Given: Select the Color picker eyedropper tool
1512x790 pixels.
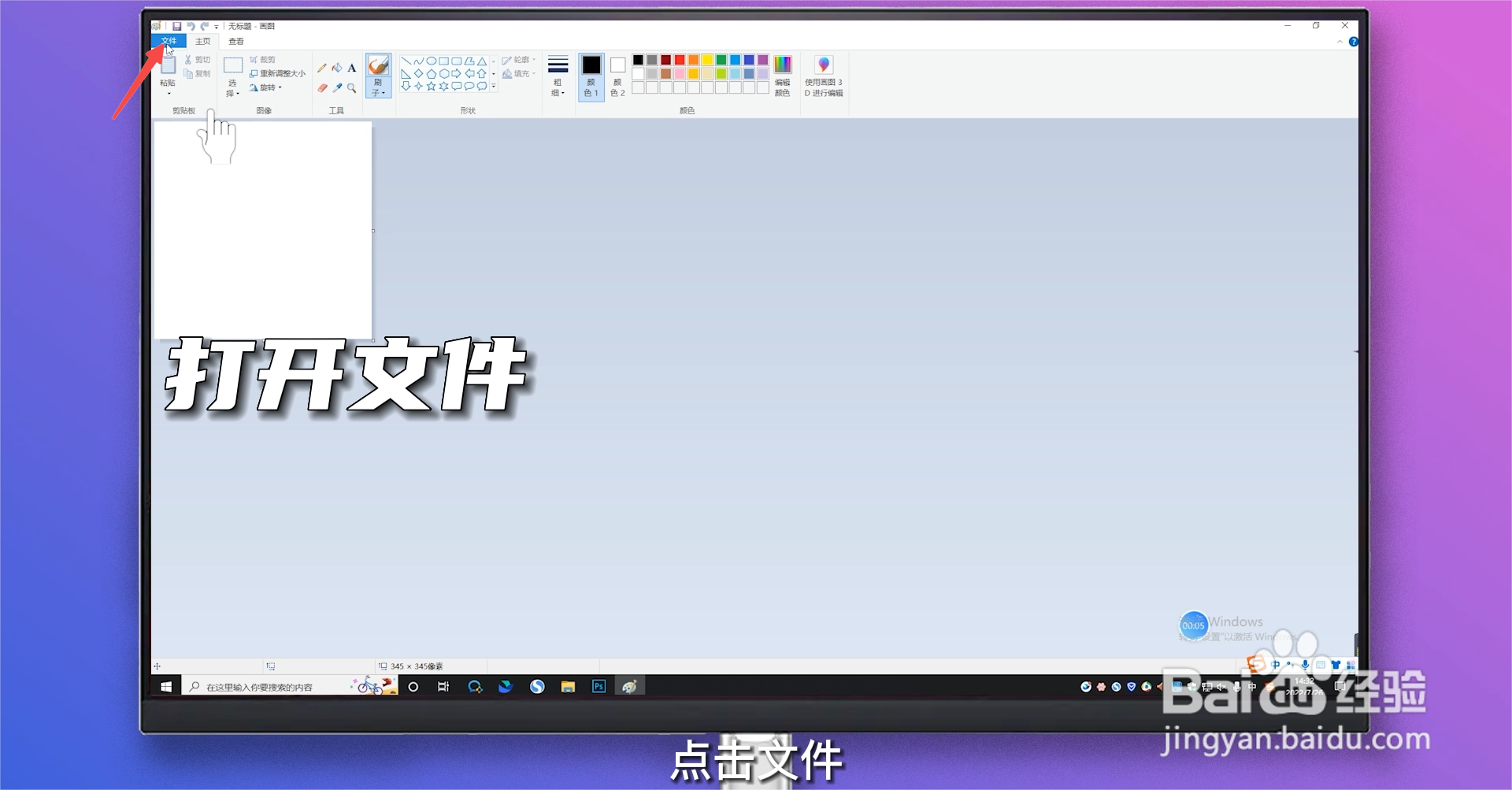Looking at the screenshot, I should (337, 88).
